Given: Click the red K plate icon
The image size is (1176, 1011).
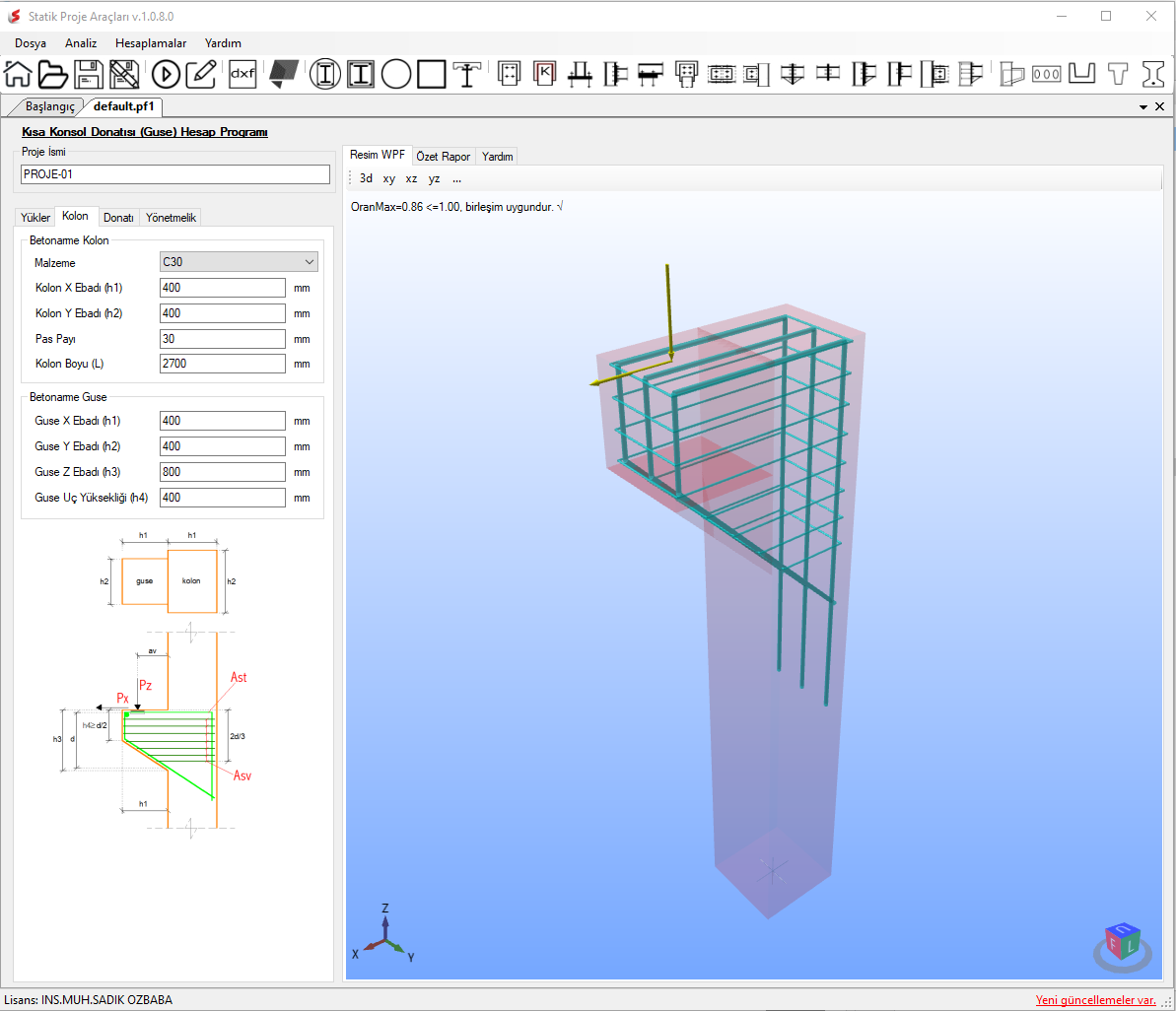Looking at the screenshot, I should [x=544, y=74].
